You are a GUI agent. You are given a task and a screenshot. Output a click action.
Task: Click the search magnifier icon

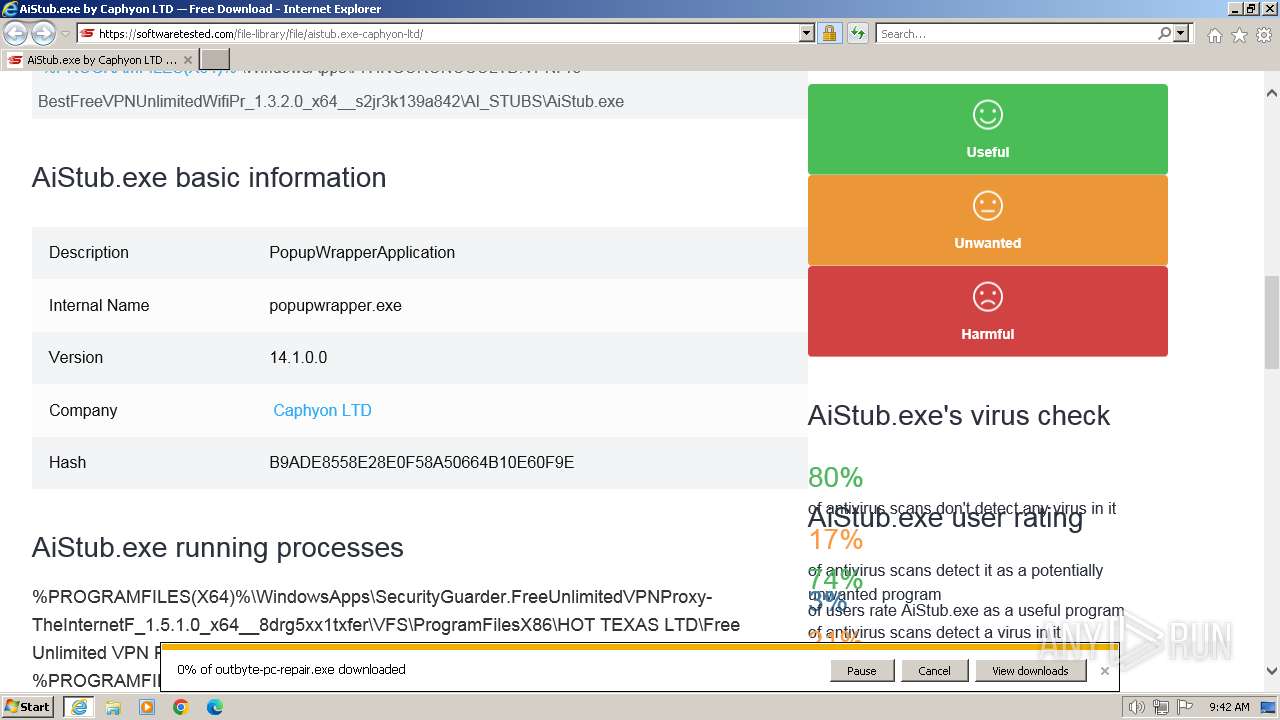pyautogui.click(x=1164, y=33)
